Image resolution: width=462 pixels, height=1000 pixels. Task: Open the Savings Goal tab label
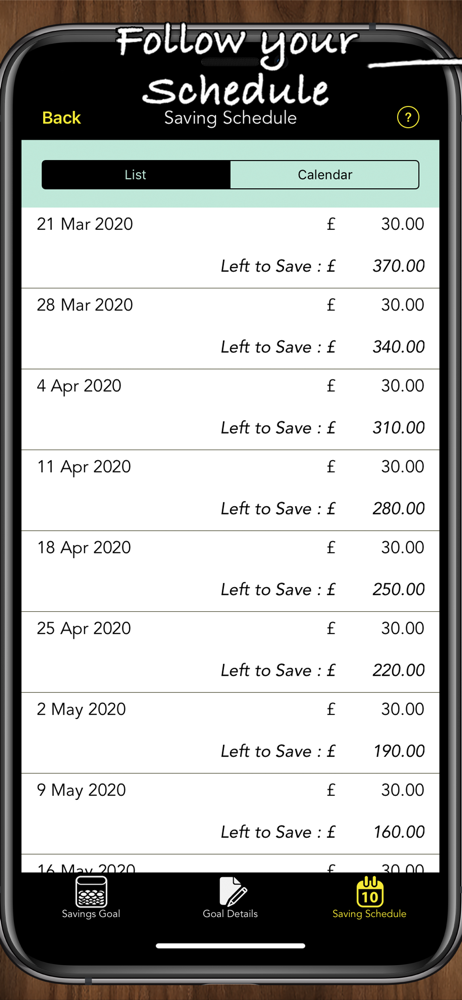[x=91, y=914]
